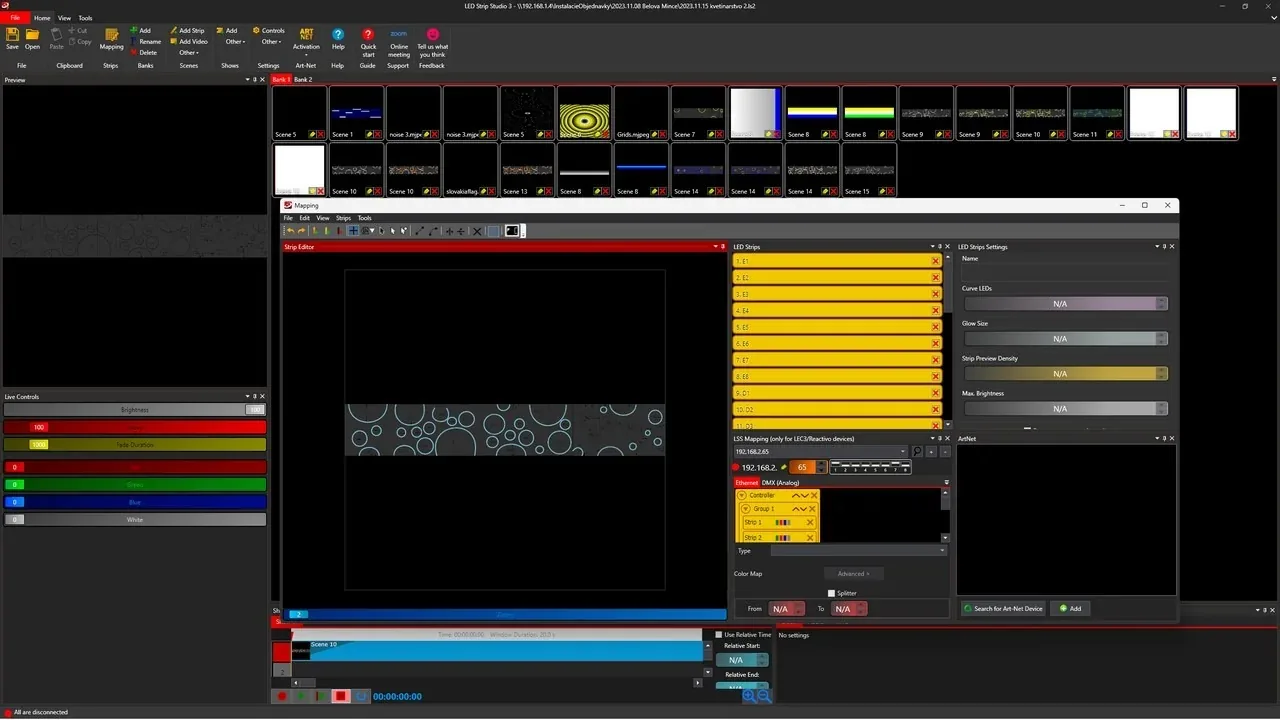Image resolution: width=1280 pixels, height=720 pixels.
Task: Open the Curve LEDs N/A dropdown
Action: (1065, 303)
